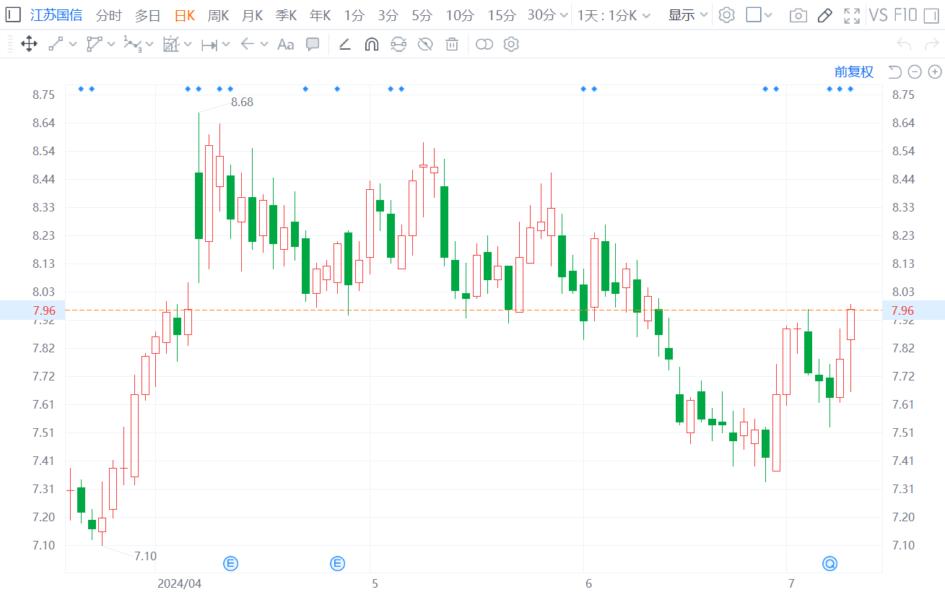Viewport: 945px width, 600px height.
Task: Select the 15分 interval
Action: click(x=501, y=15)
